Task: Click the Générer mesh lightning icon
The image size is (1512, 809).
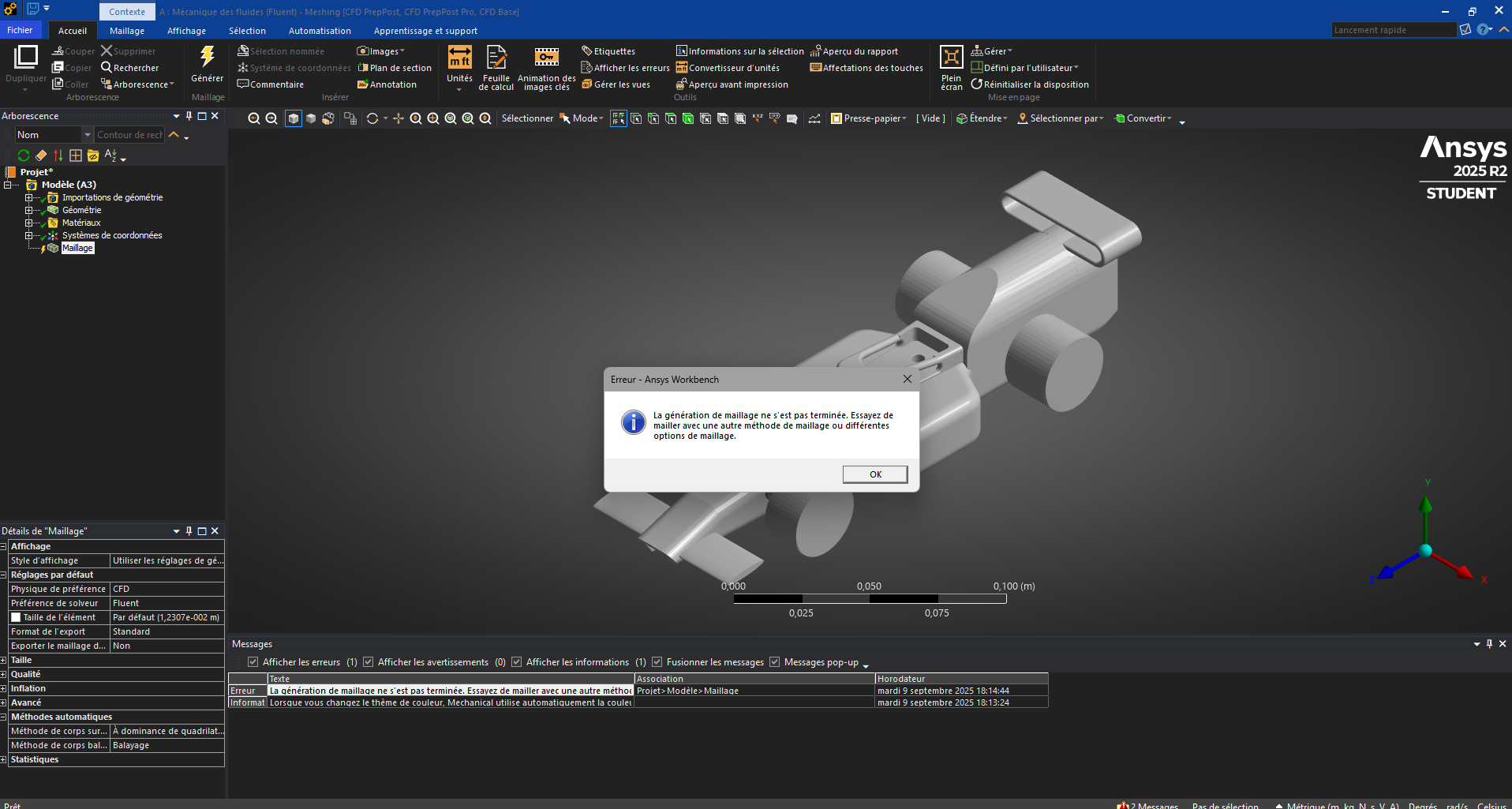Action: [207, 57]
